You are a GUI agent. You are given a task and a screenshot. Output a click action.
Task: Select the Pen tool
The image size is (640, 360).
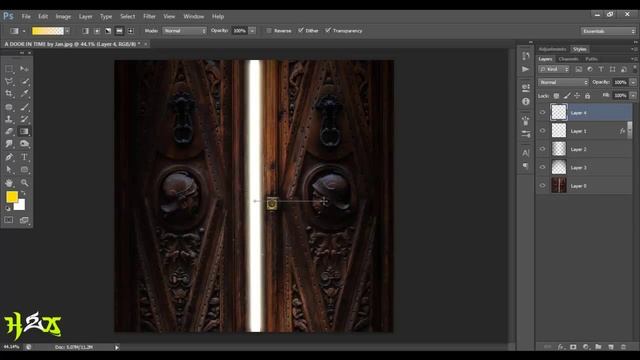(x=9, y=157)
